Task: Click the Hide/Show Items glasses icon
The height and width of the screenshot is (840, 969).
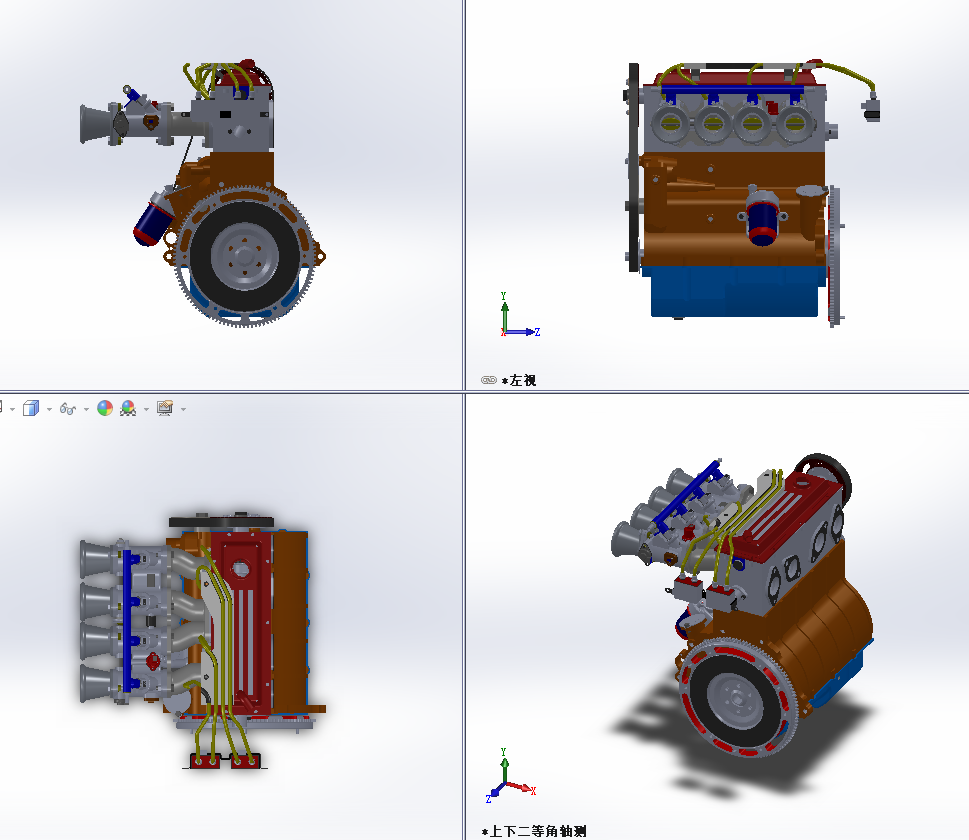Action: point(67,409)
